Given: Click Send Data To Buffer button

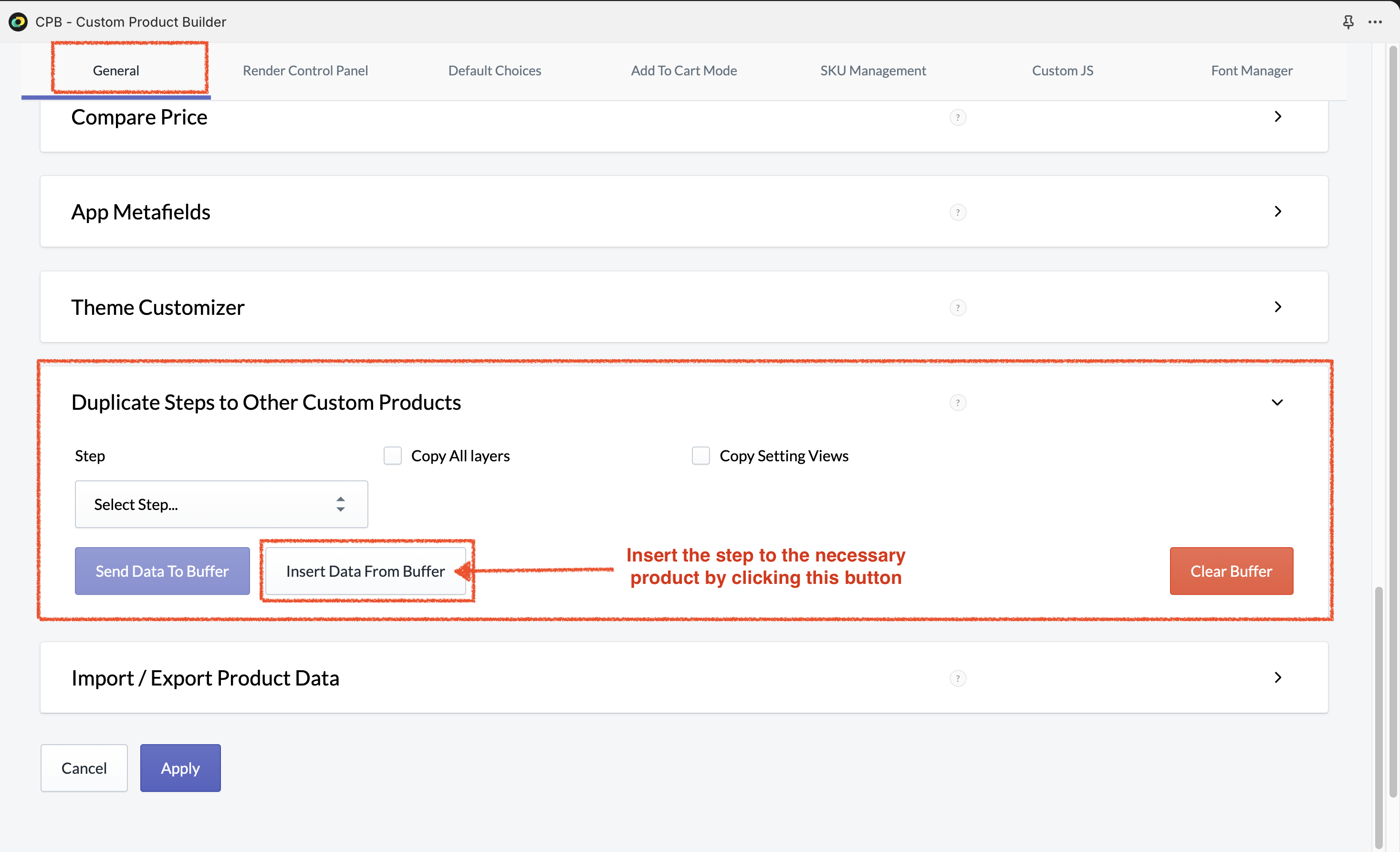Looking at the screenshot, I should (162, 571).
